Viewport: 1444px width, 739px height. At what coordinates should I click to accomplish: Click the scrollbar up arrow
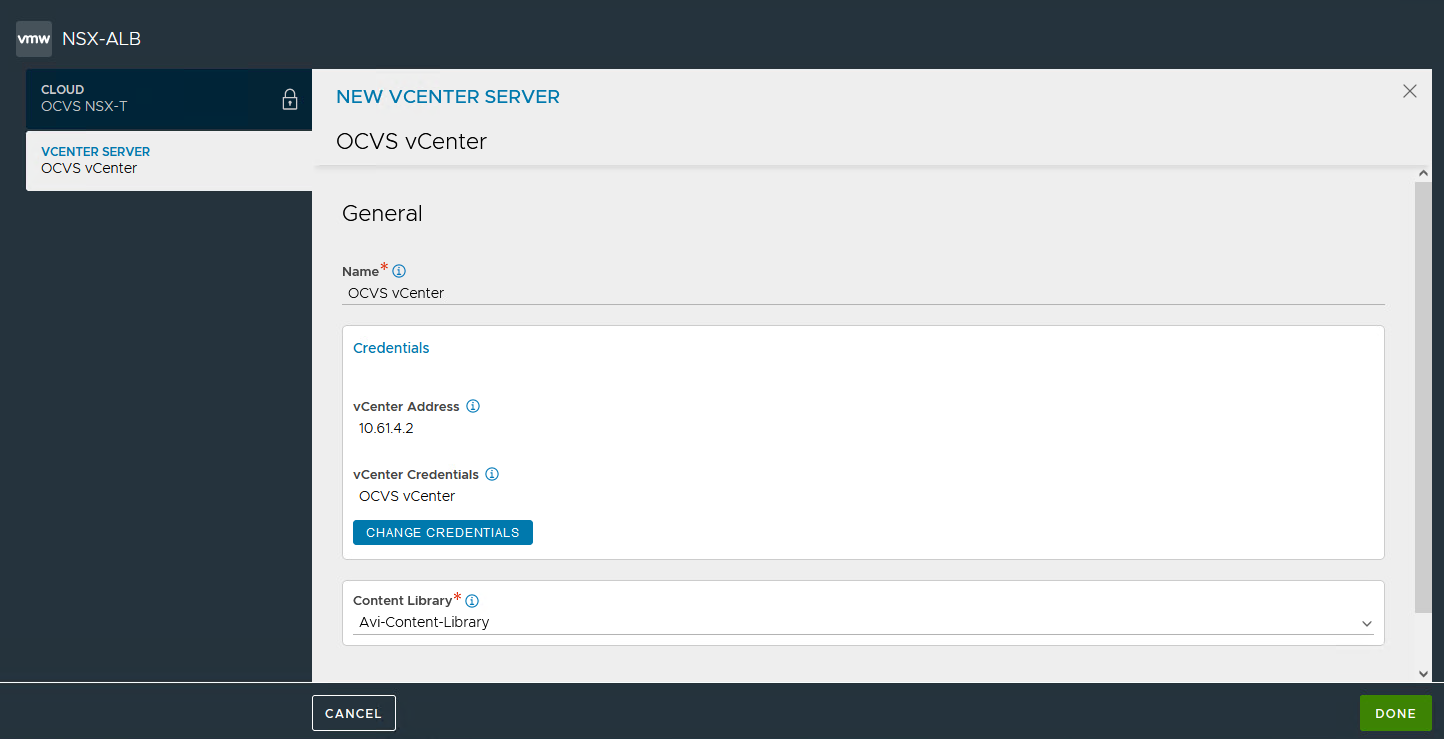point(1423,174)
